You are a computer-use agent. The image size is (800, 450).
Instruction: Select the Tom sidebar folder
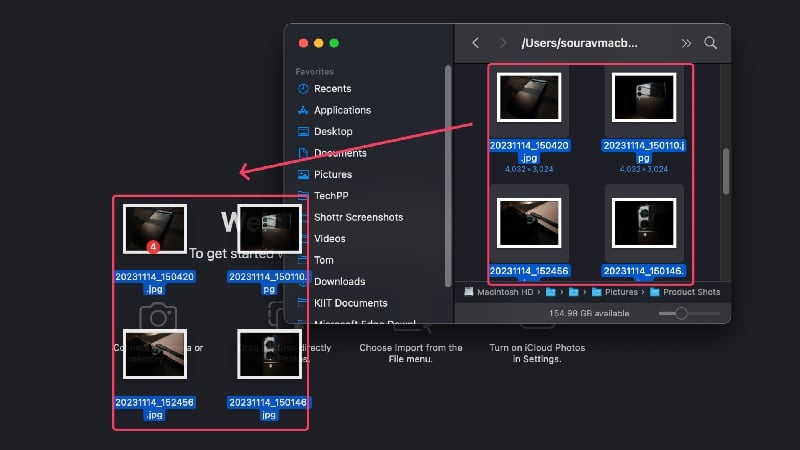[323, 260]
